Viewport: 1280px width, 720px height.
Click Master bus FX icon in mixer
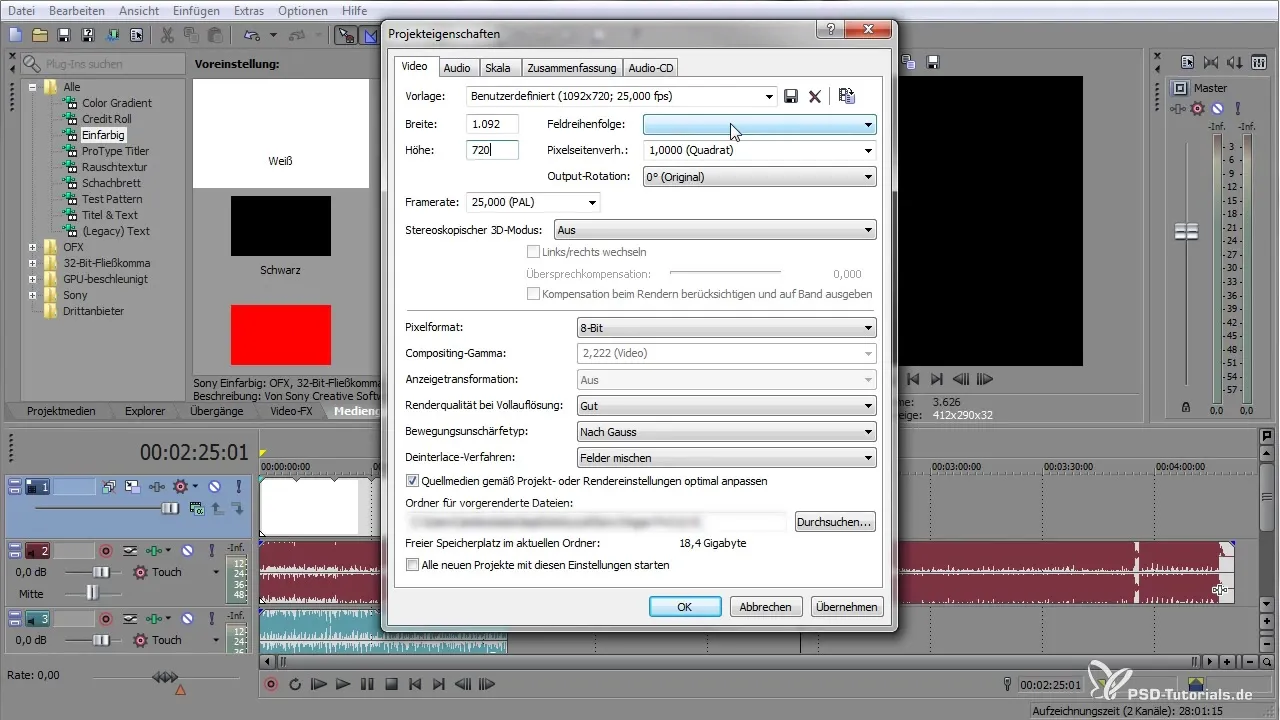(x=1180, y=108)
